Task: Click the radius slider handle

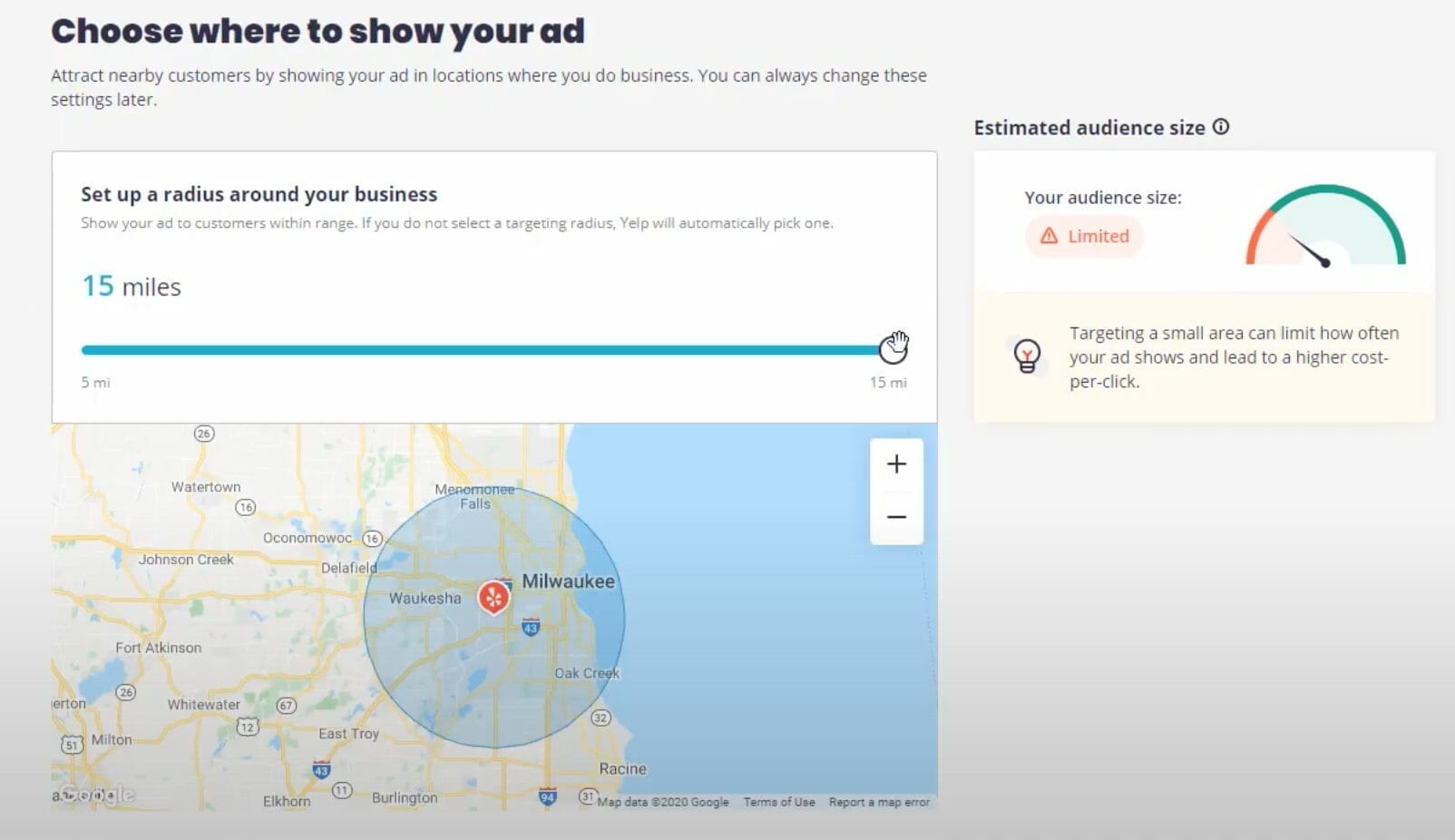Action: pos(894,348)
